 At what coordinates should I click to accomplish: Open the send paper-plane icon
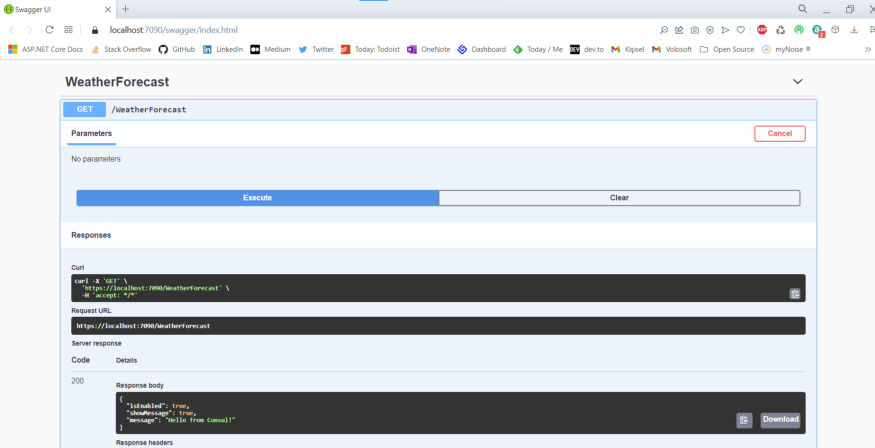point(725,30)
